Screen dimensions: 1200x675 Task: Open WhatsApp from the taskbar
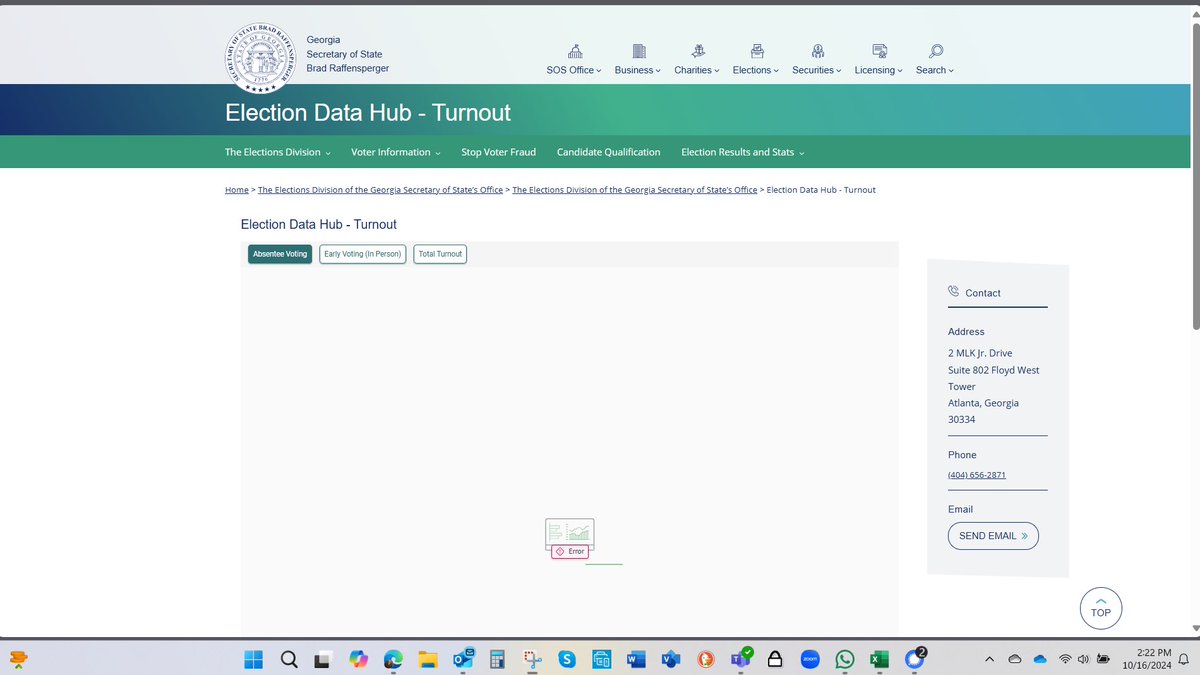pos(844,659)
